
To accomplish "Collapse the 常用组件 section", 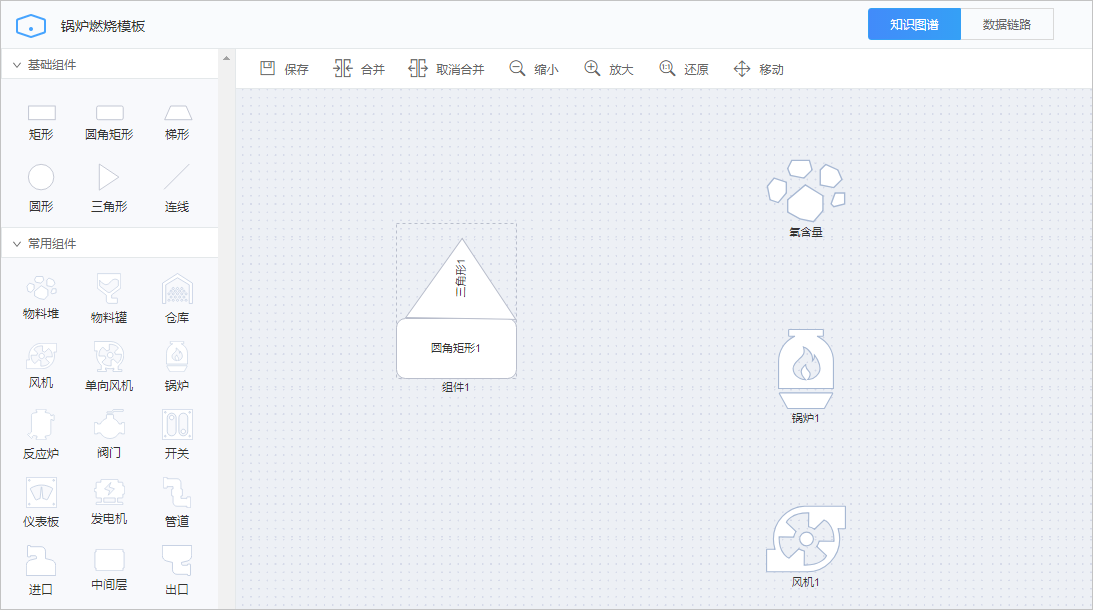I will pos(17,244).
